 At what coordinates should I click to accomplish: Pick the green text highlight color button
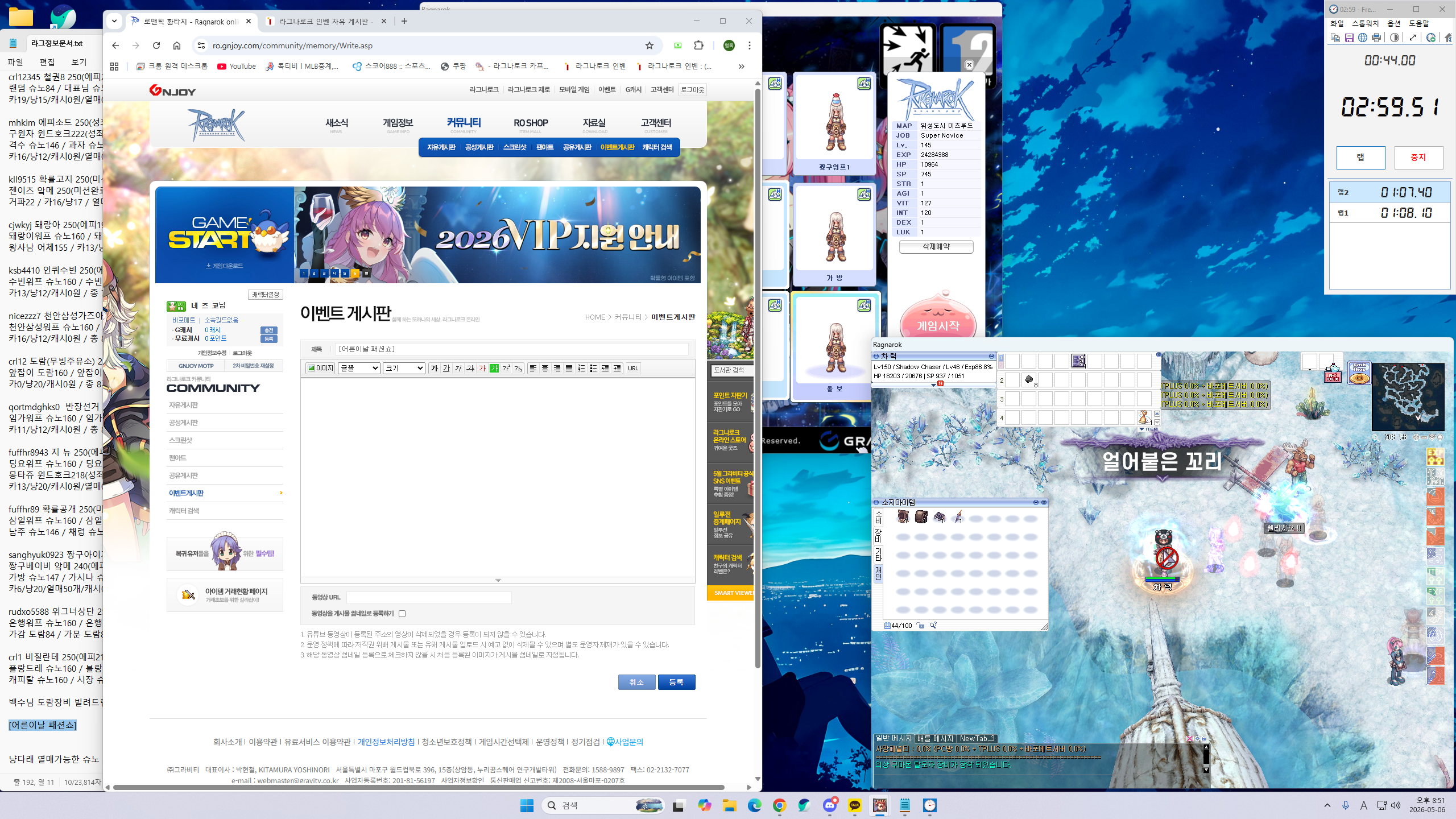click(x=494, y=368)
